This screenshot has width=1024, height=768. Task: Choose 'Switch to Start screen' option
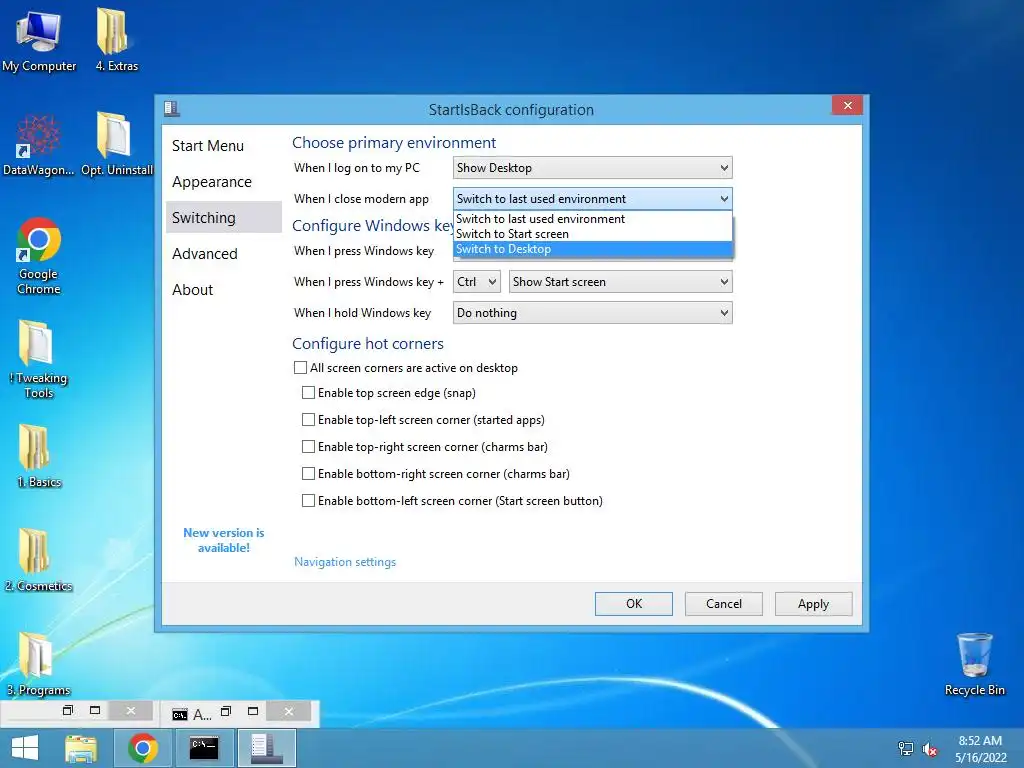pyautogui.click(x=592, y=234)
